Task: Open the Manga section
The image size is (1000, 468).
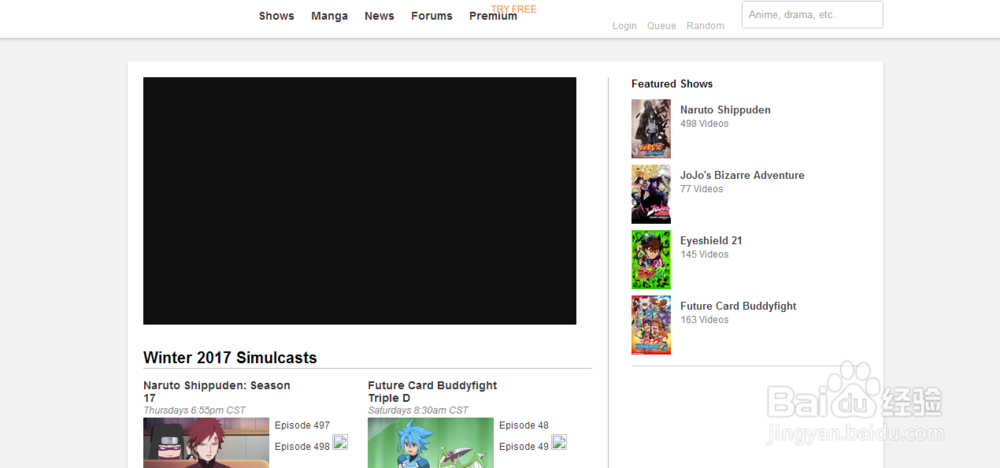Action: [329, 16]
